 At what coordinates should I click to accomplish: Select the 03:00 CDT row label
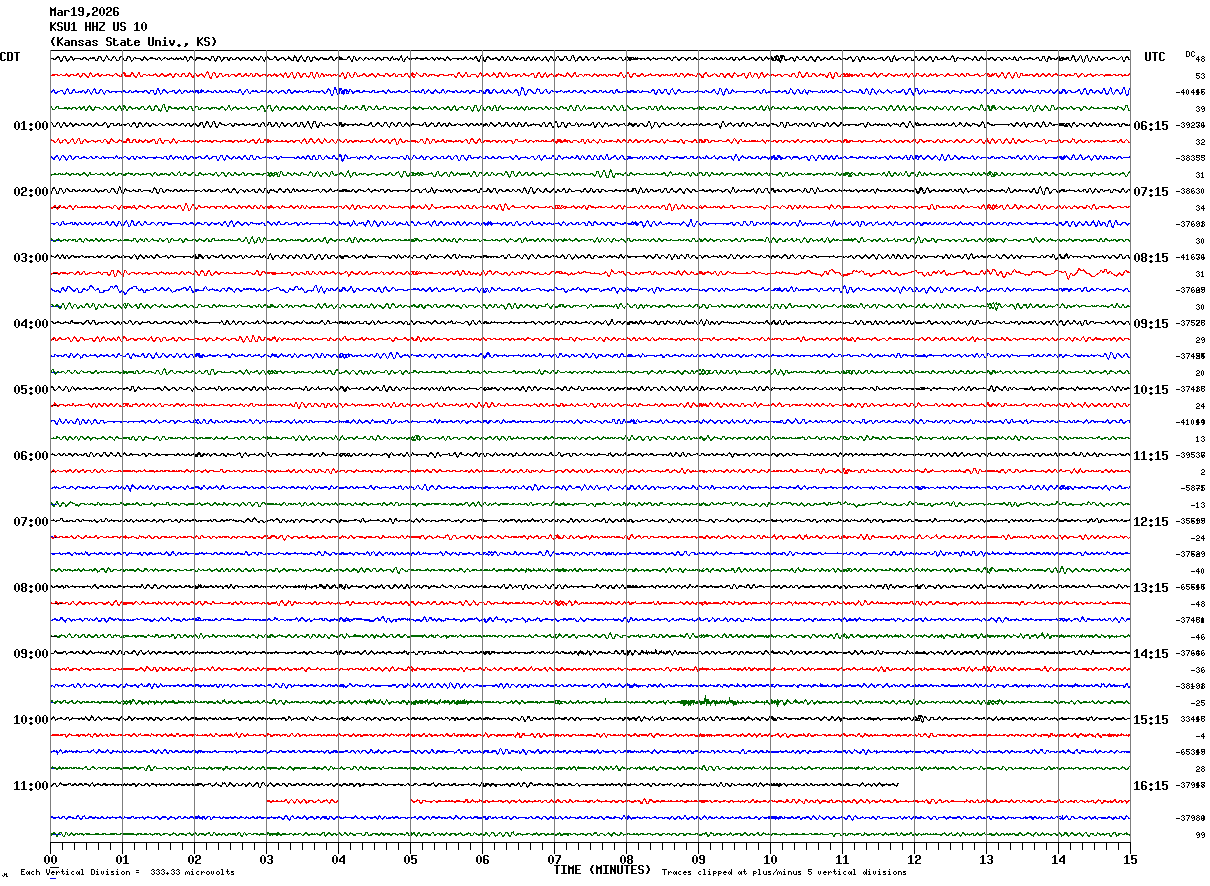30,258
